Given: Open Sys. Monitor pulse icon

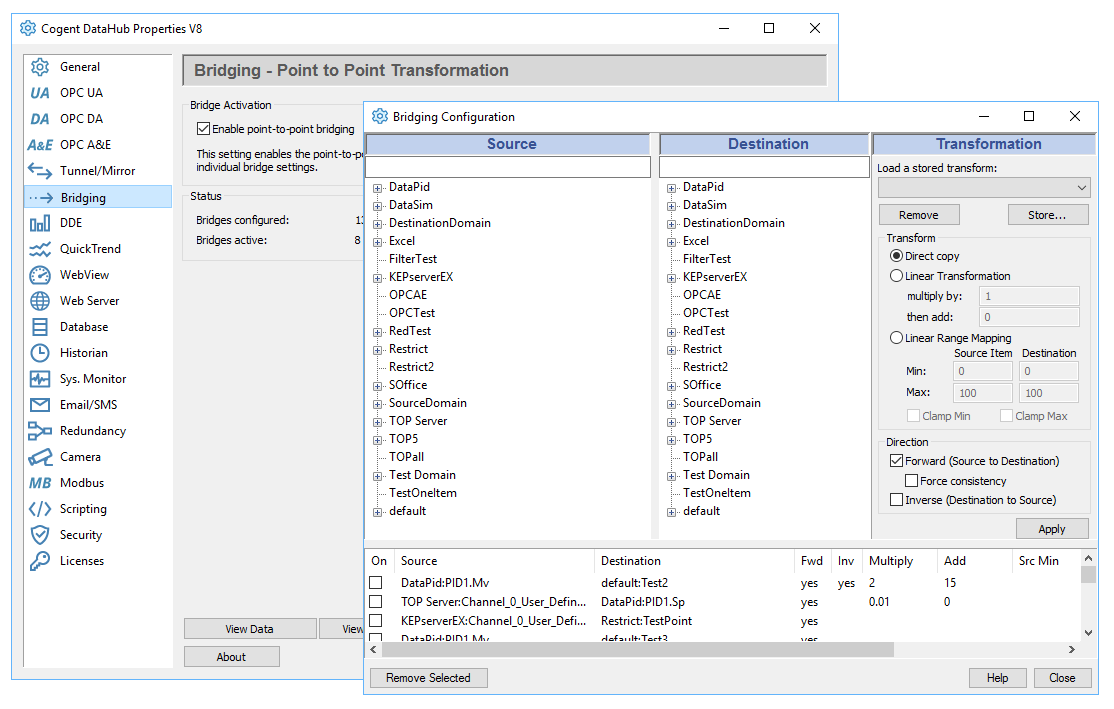Looking at the screenshot, I should [x=40, y=379].
